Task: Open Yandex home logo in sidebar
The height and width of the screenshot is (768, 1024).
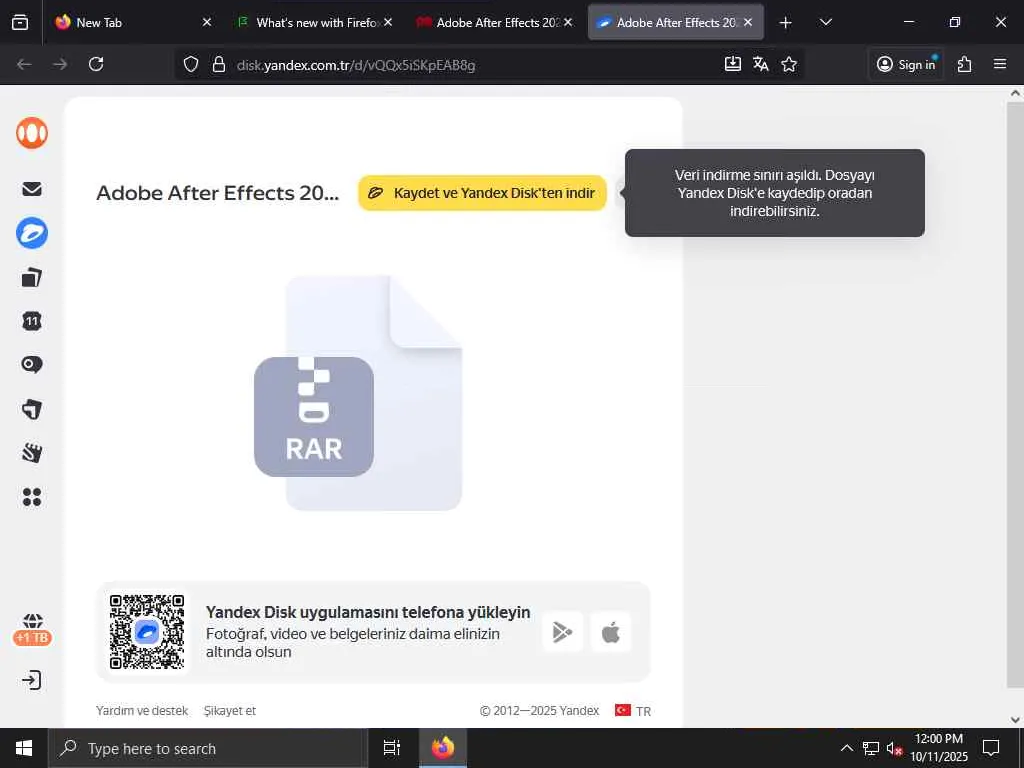Action: tap(32, 133)
